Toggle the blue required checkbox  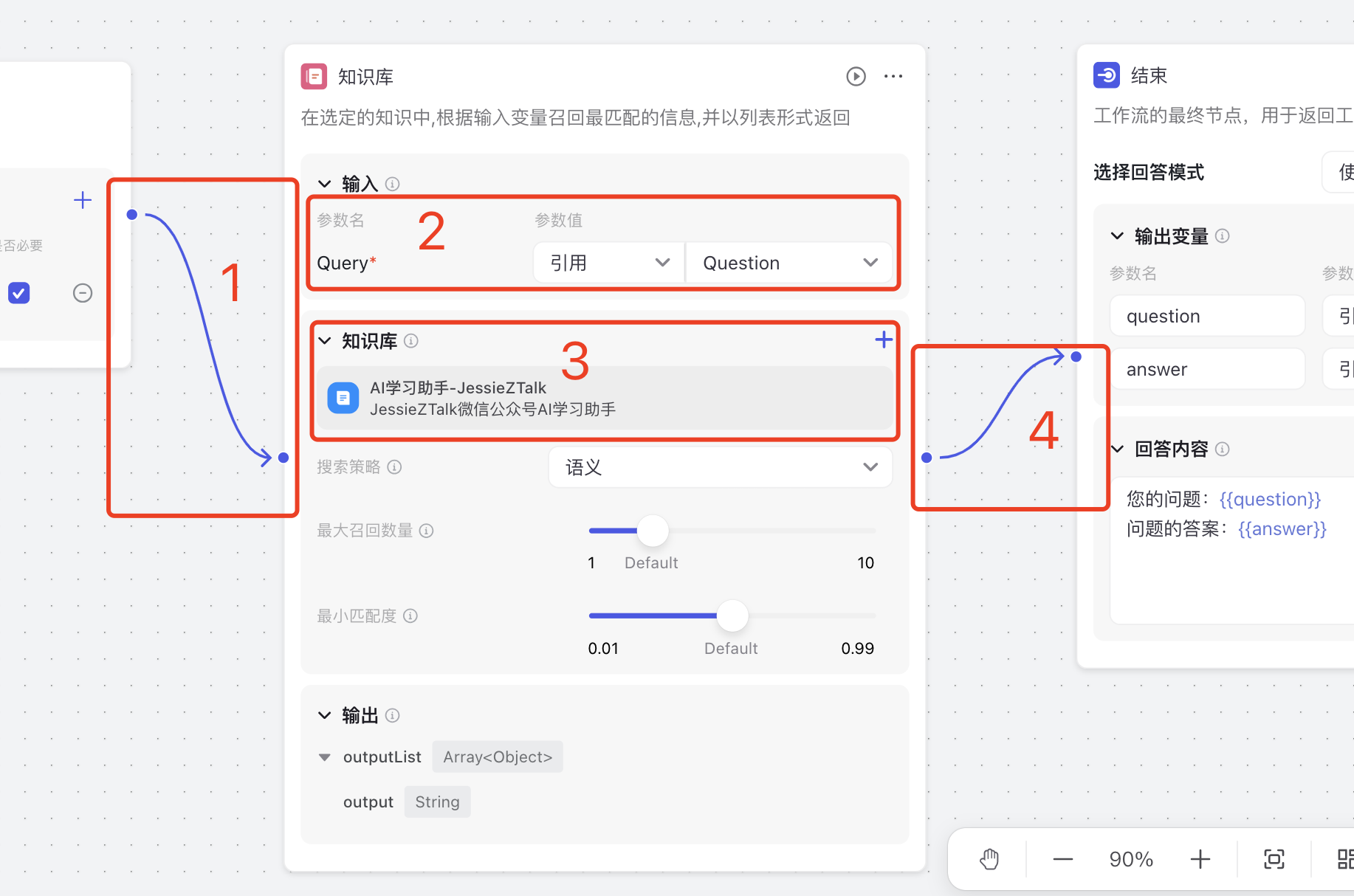tap(19, 293)
